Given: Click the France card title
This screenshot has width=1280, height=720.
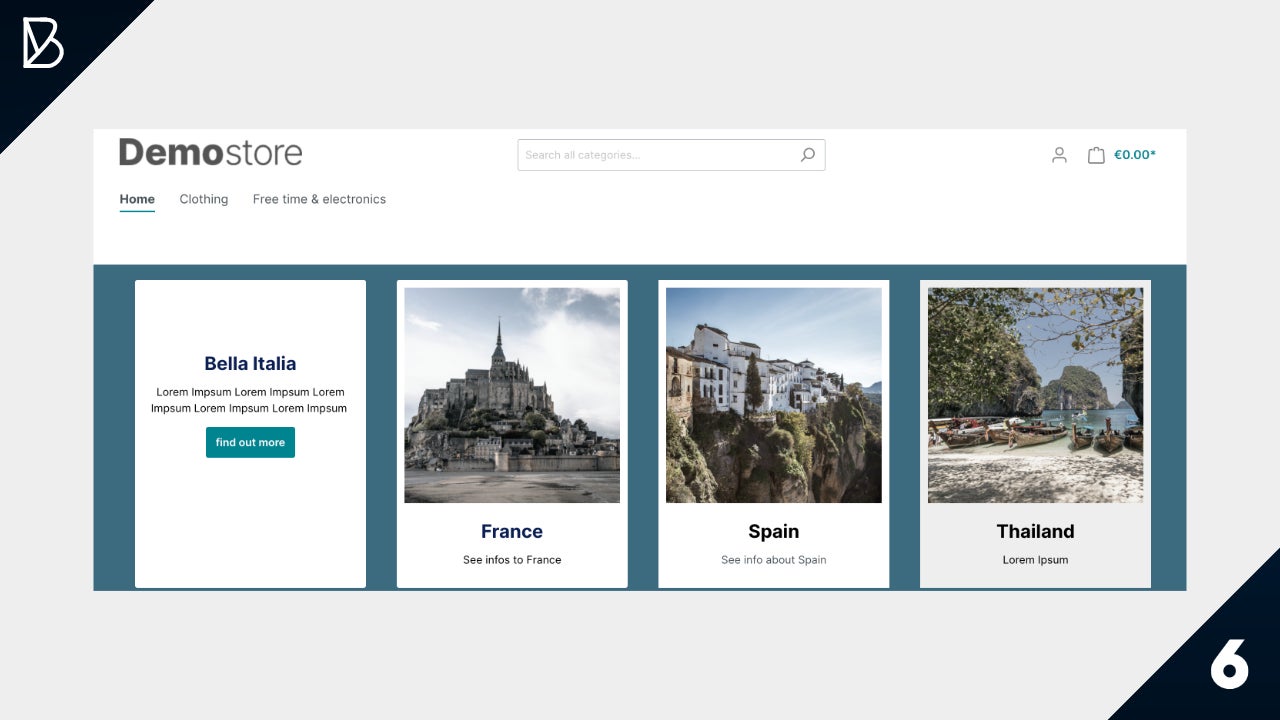Looking at the screenshot, I should (x=512, y=531).
